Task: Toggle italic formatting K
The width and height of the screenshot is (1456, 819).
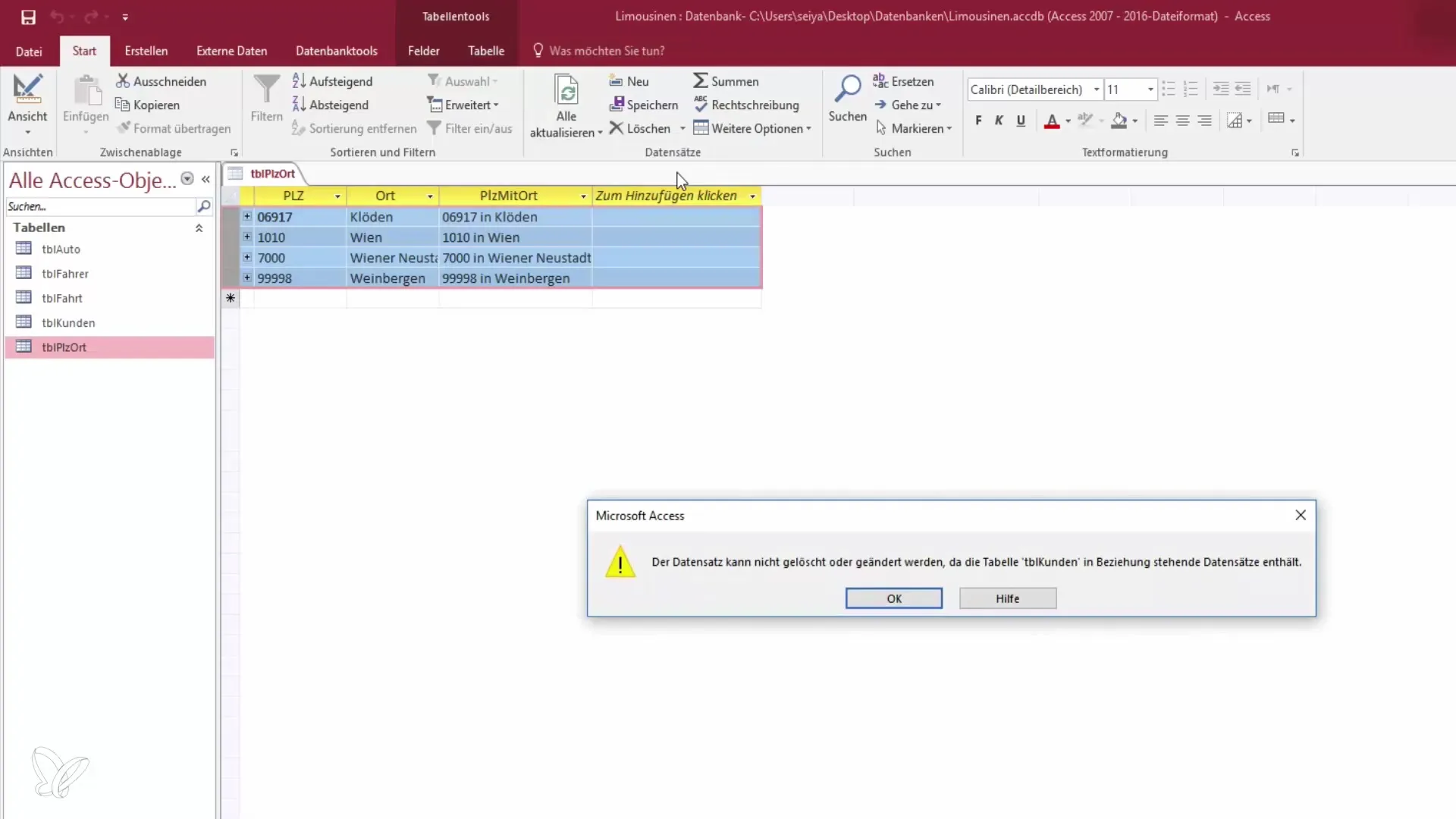Action: [x=999, y=121]
